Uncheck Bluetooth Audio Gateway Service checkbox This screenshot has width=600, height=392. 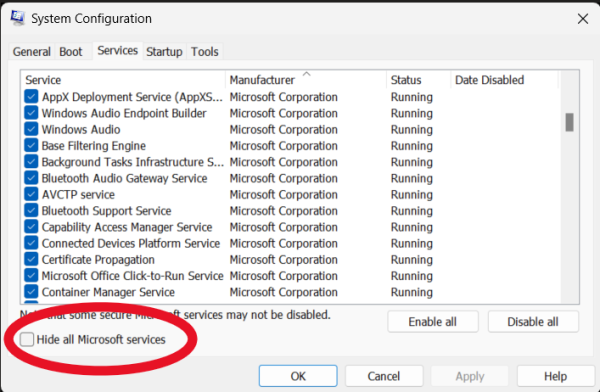(31, 178)
